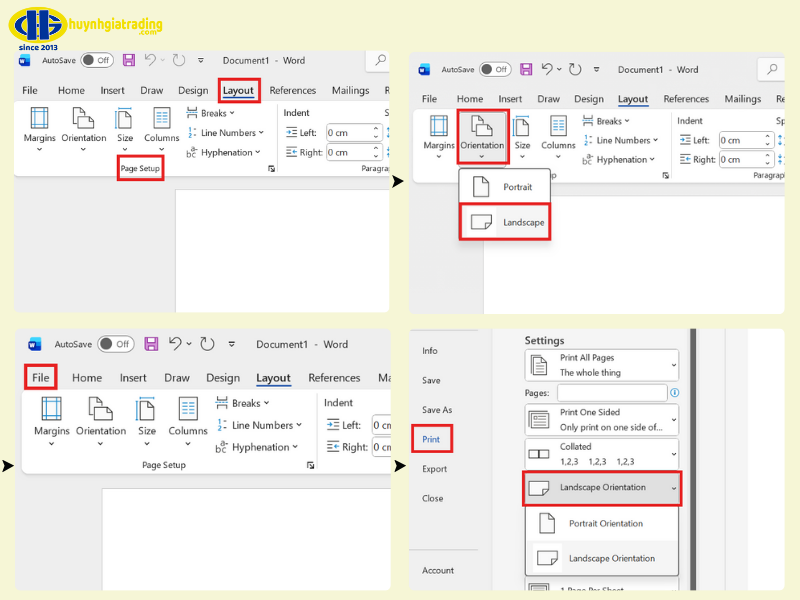Choose the Portrait page icon in Orientation menu

click(481, 187)
